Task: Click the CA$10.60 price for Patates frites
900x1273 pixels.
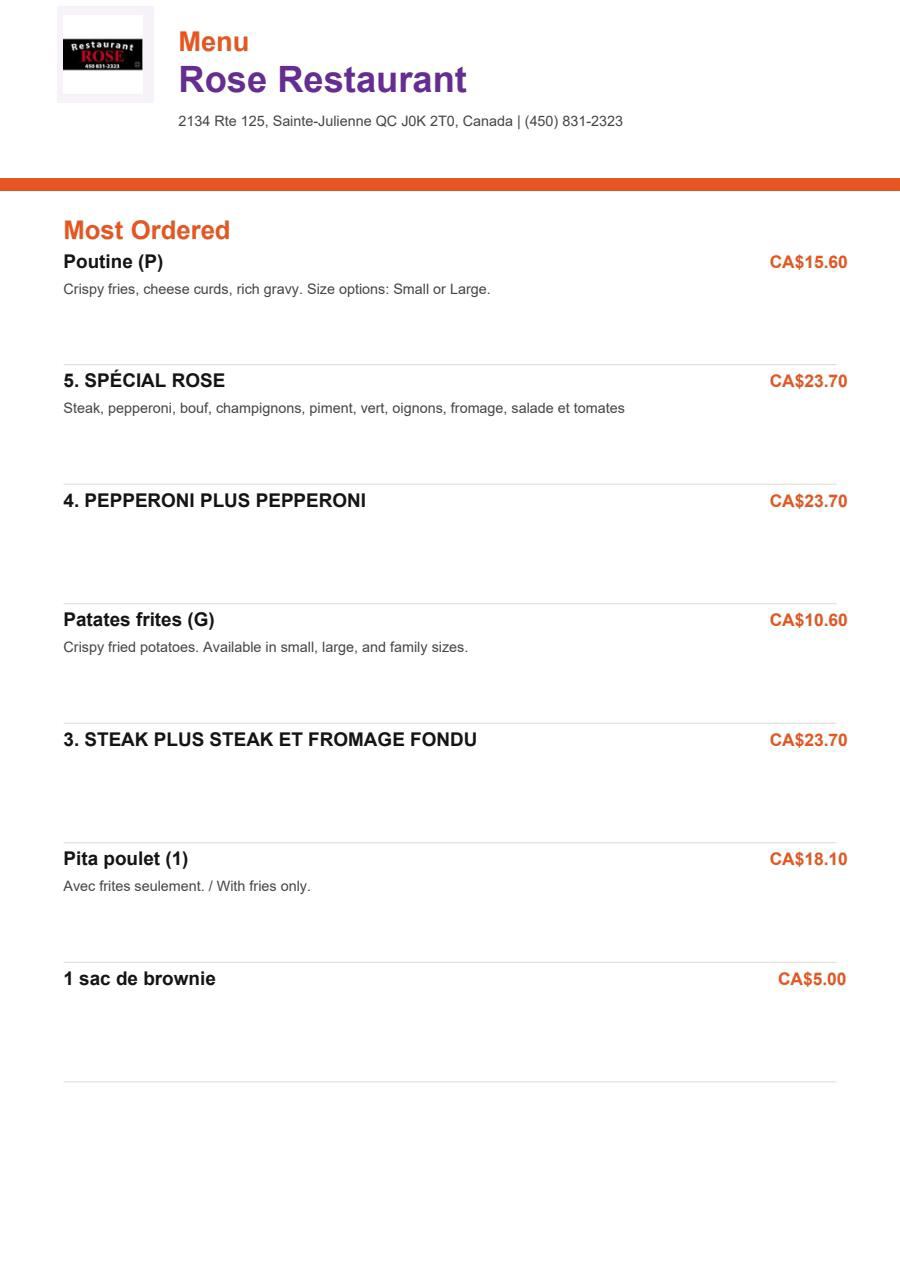Action: click(x=808, y=620)
